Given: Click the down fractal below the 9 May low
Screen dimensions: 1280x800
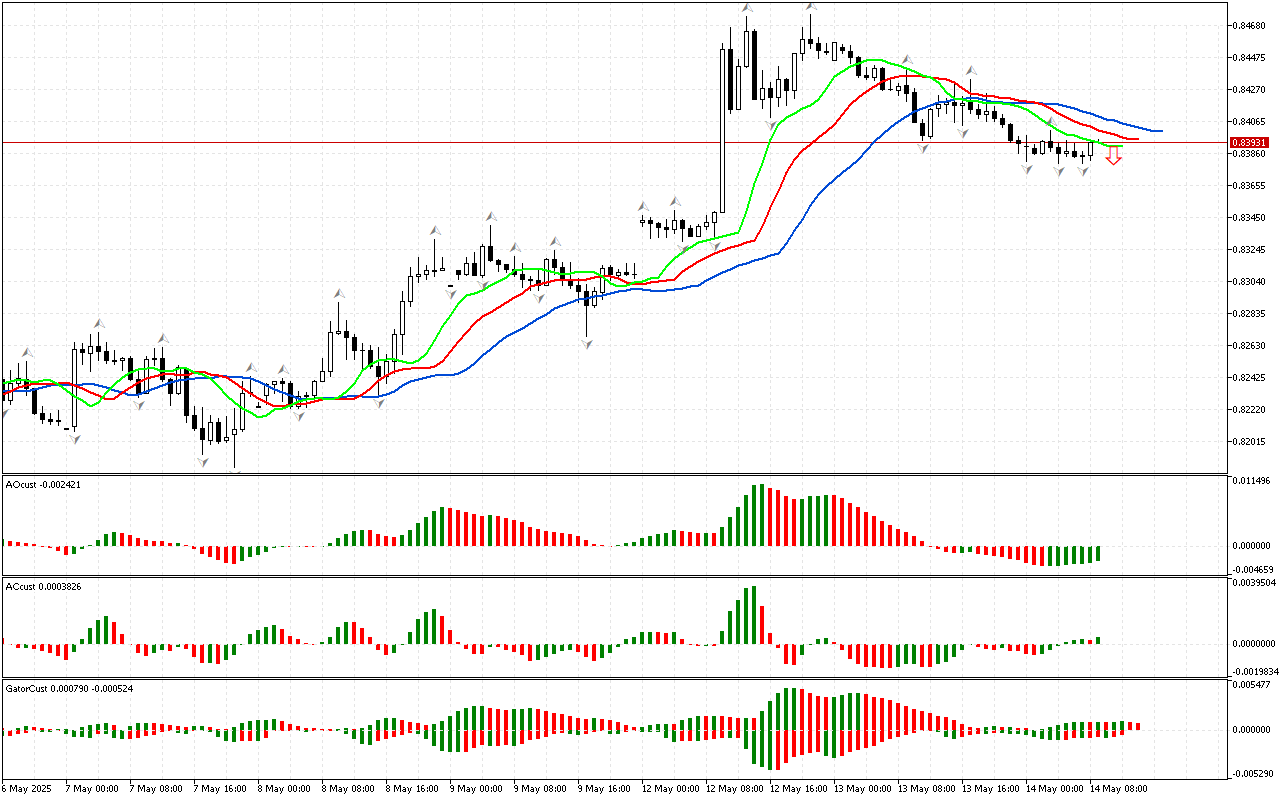Looking at the screenshot, I should click(x=587, y=343).
